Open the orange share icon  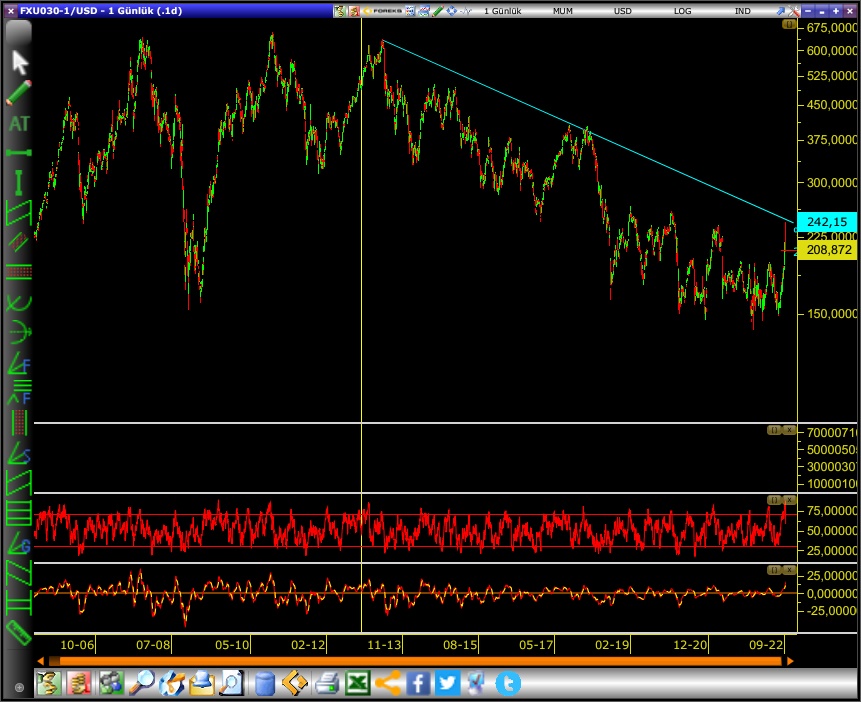tap(388, 683)
